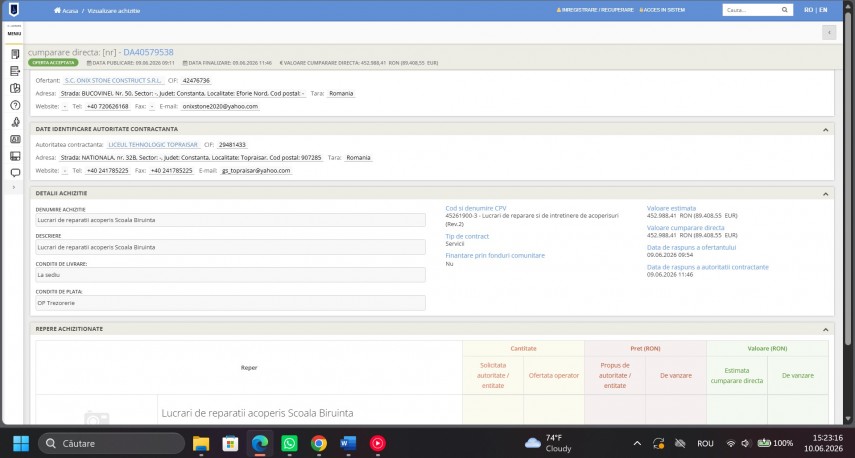This screenshot has height=458, width=855.
Task: Open the weather widget showing 74°F Cloudy
Action: coord(548,443)
